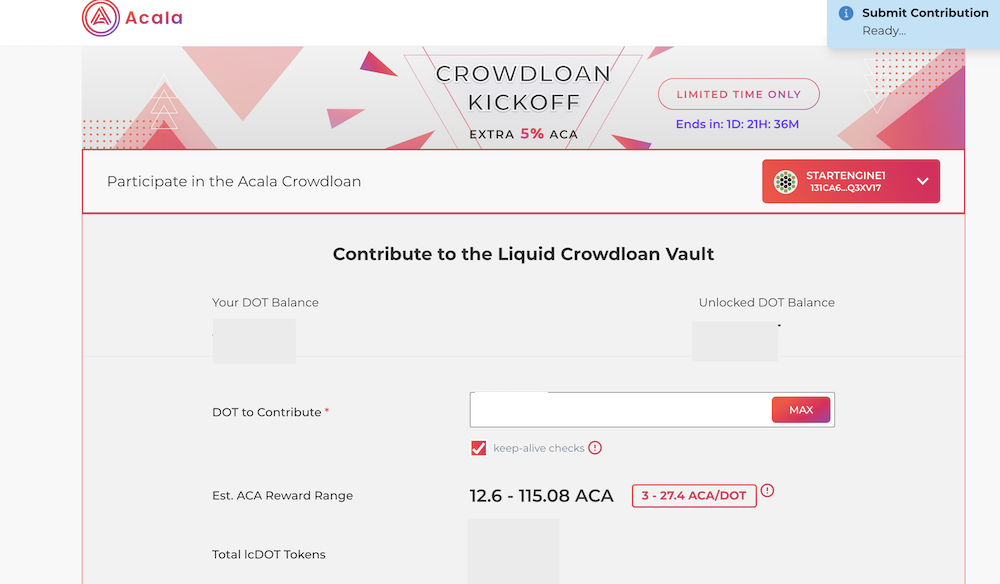
Task: Click the LIMITED TIME ONLY pill
Action: point(739,94)
